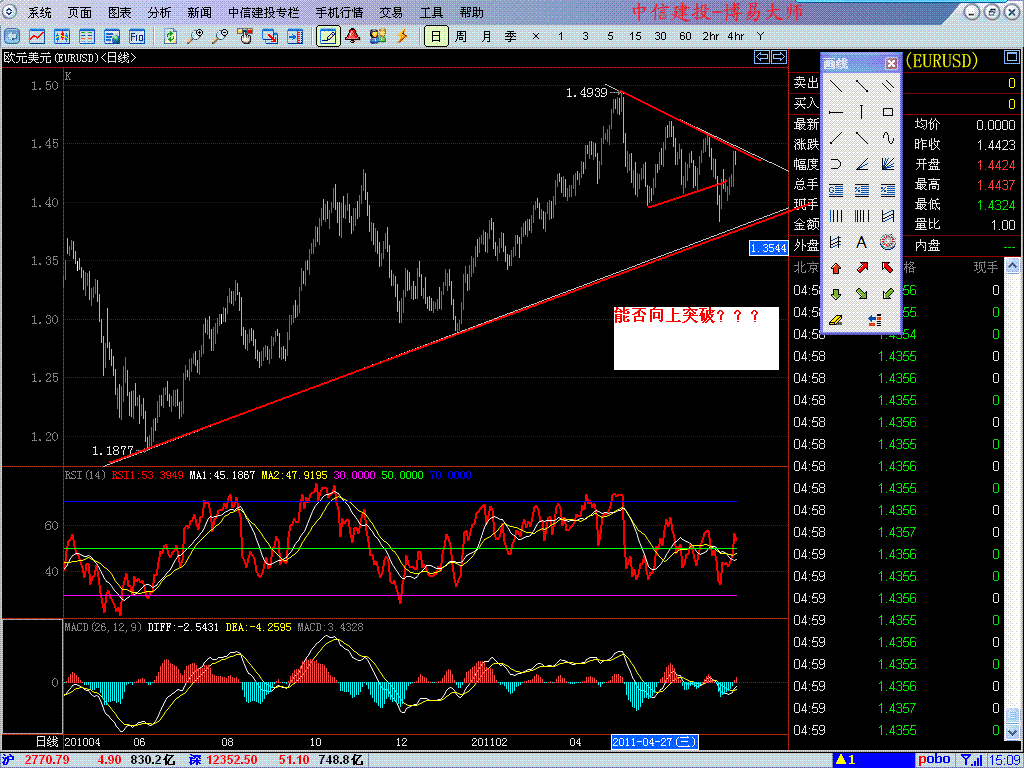Screen dimensions: 1024x768
Task: Select the text annotation A tool
Action: (x=862, y=242)
